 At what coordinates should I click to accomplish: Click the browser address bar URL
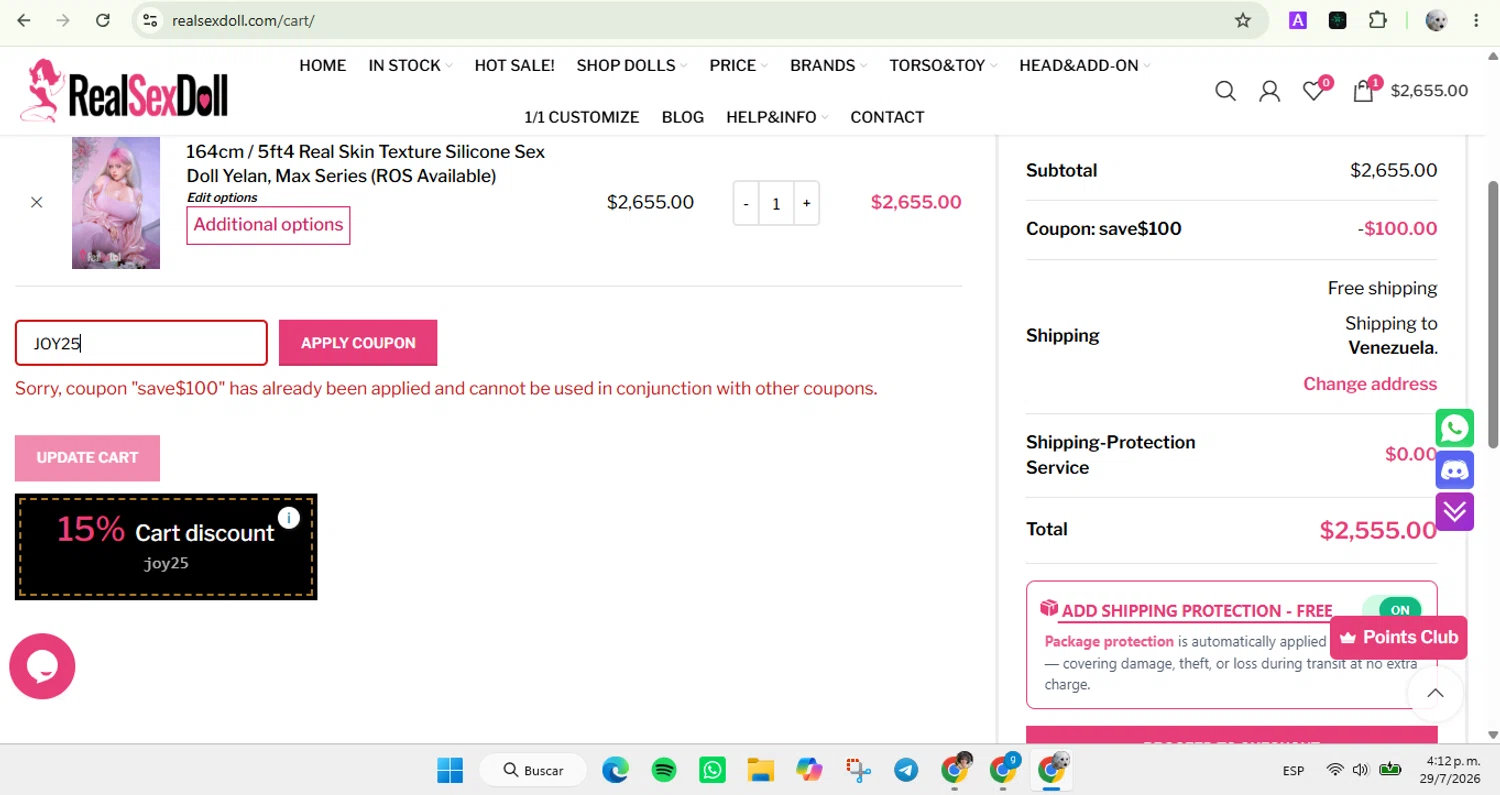pyautogui.click(x=243, y=20)
